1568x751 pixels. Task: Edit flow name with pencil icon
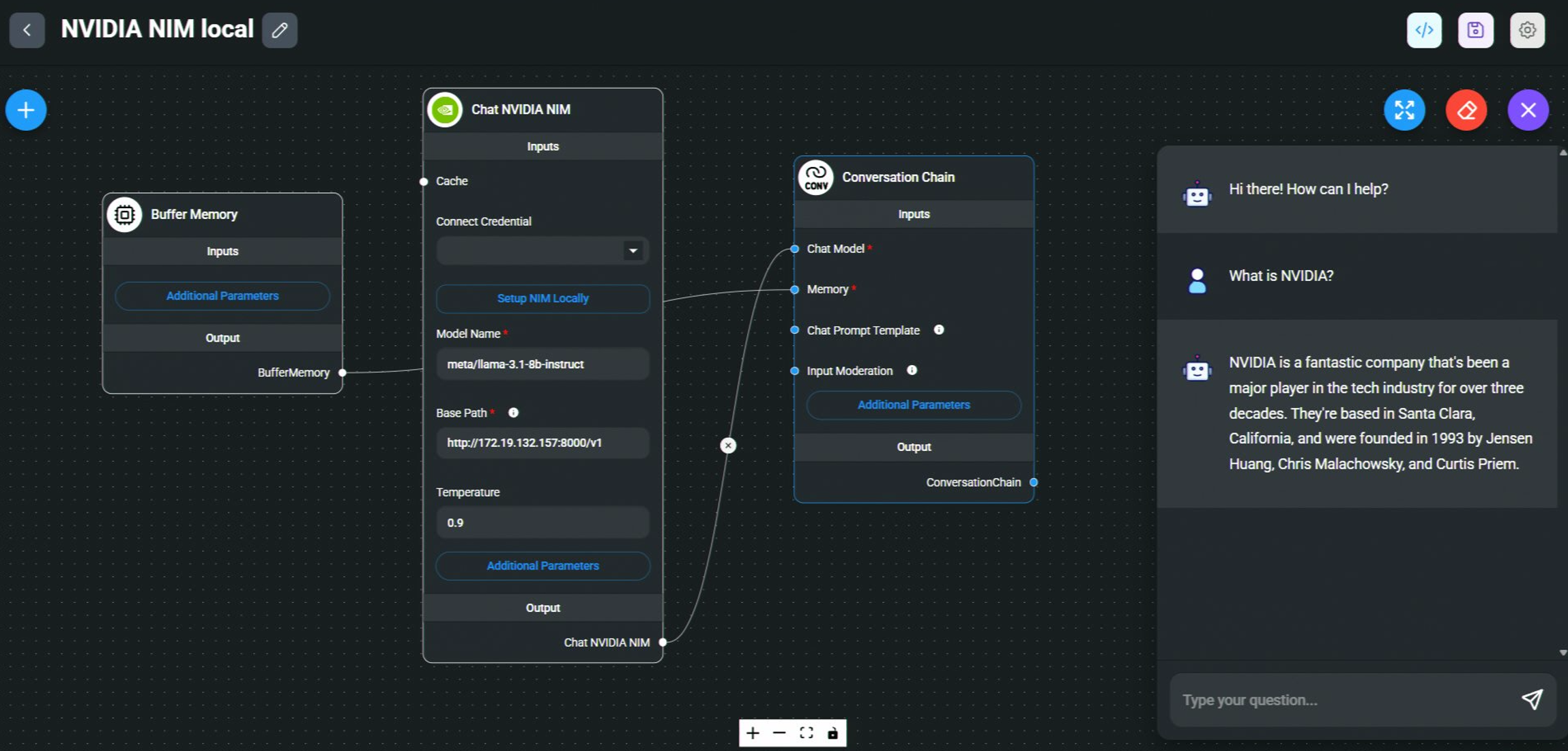[x=279, y=30]
